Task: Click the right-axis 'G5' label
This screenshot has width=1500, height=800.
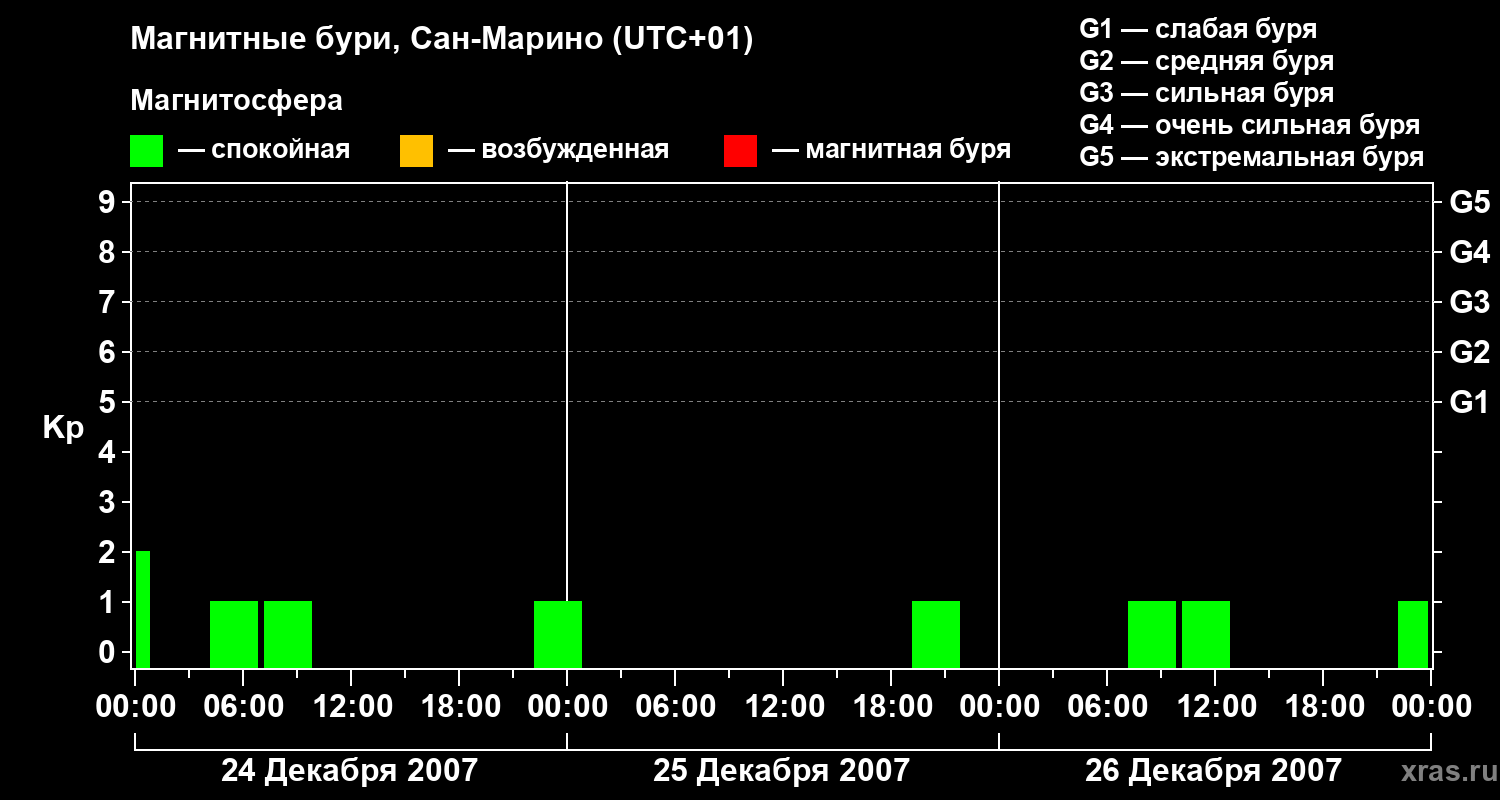Action: pos(1469,202)
